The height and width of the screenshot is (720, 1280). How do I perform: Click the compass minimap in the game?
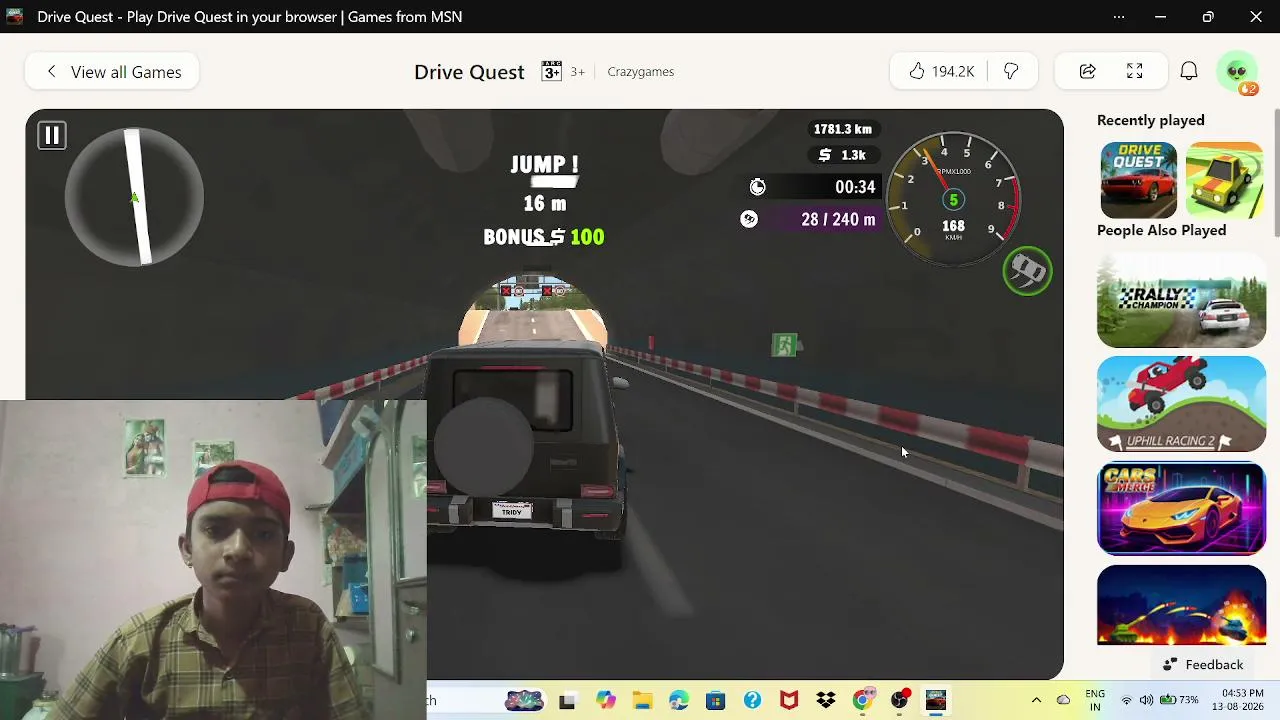(x=134, y=197)
